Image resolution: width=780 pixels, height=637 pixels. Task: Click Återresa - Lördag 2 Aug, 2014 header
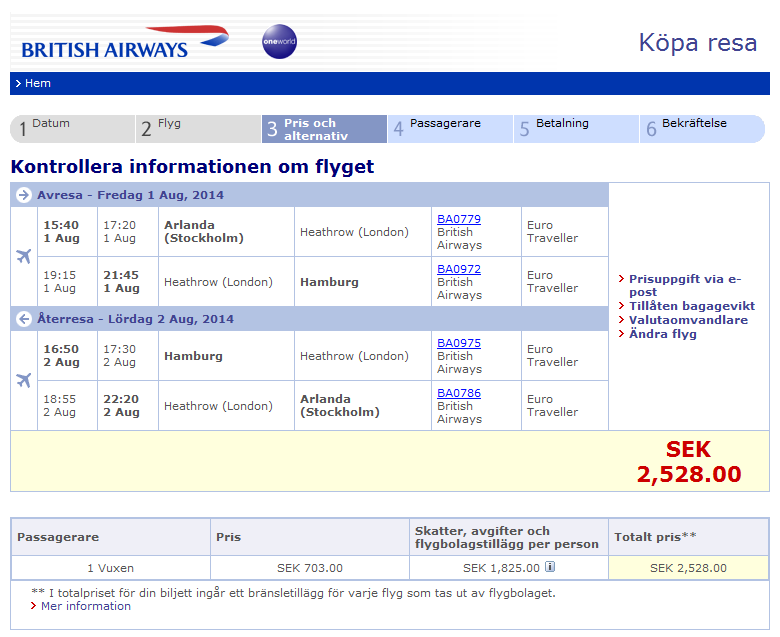(x=135, y=319)
